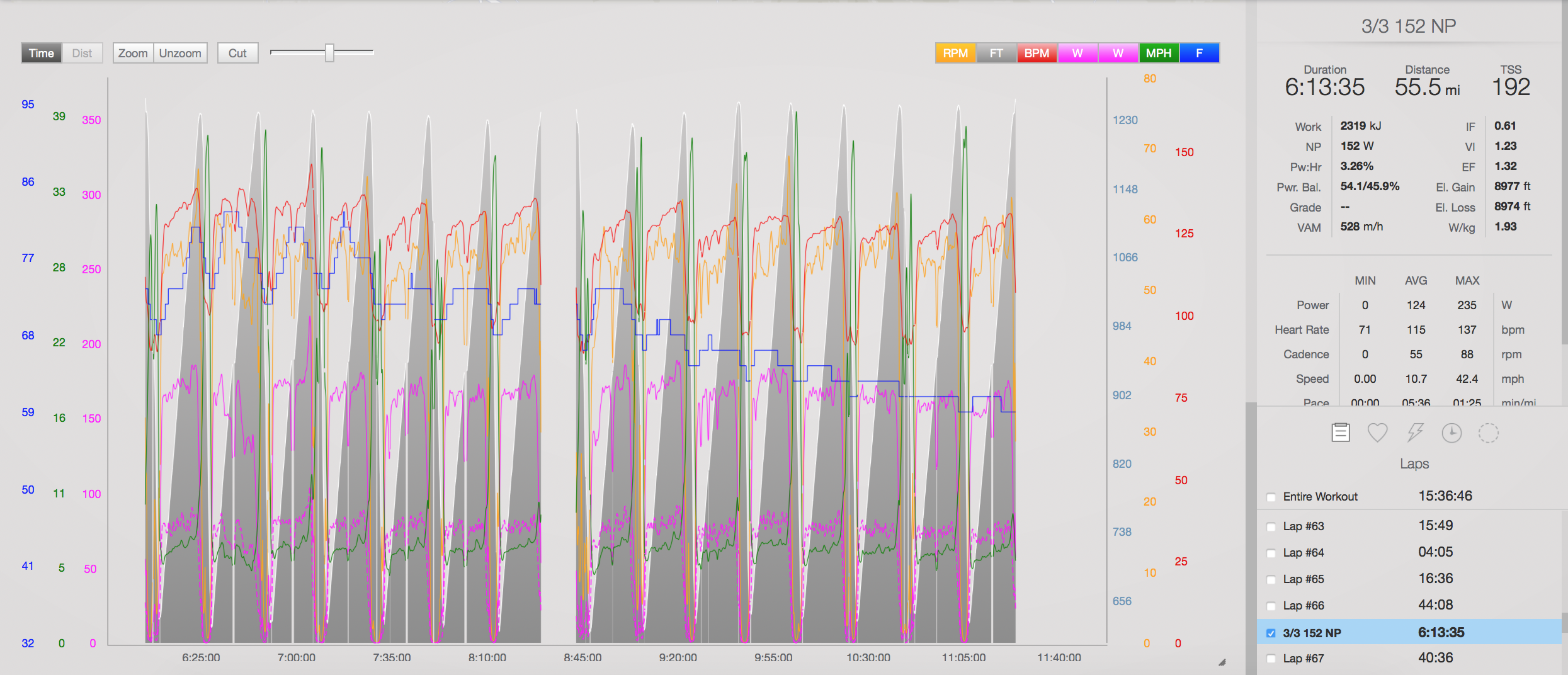The height and width of the screenshot is (675, 1568).
Task: Toggle the orange RPM cadence channel
Action: 955,54
